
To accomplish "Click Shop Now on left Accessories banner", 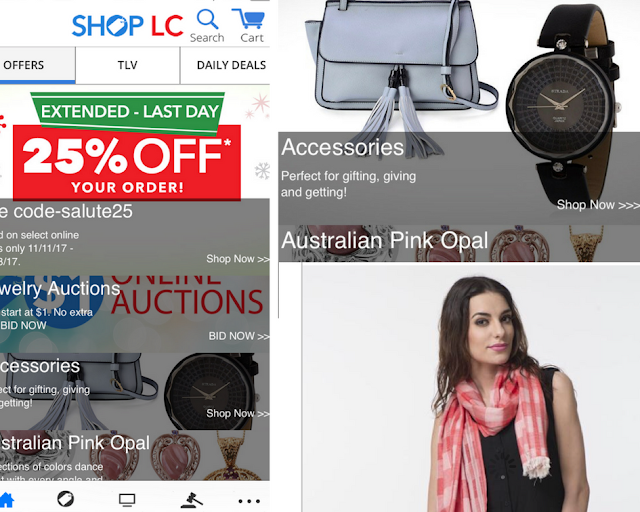I will click(238, 413).
